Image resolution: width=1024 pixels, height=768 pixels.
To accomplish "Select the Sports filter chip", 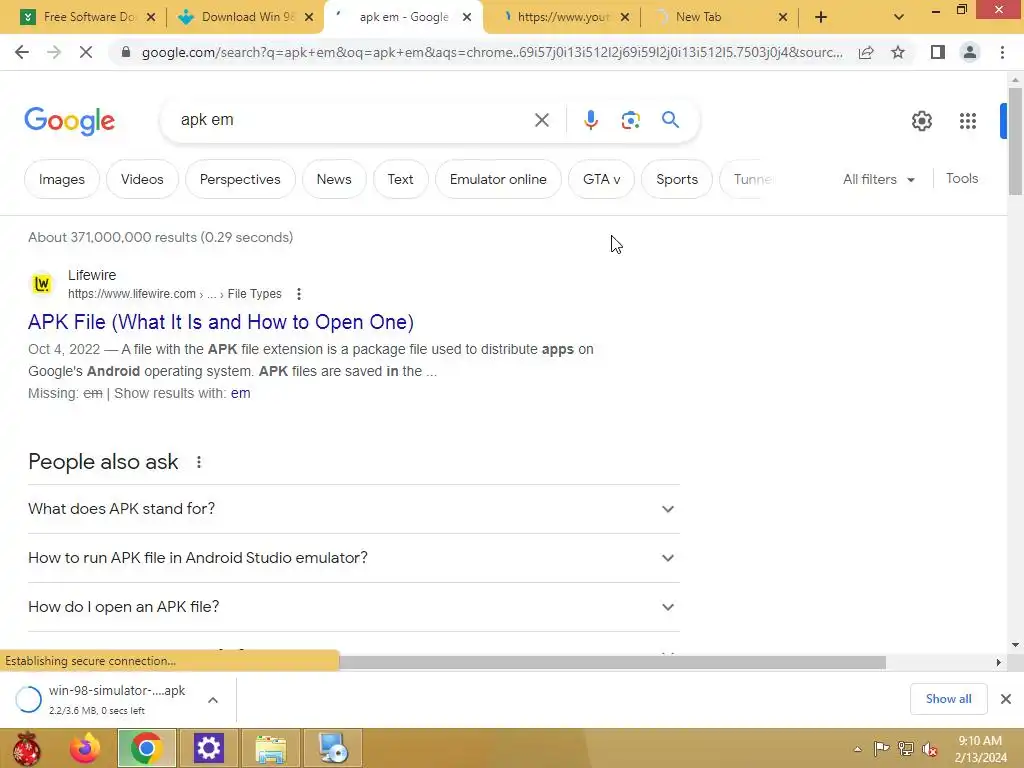I will click(x=677, y=179).
